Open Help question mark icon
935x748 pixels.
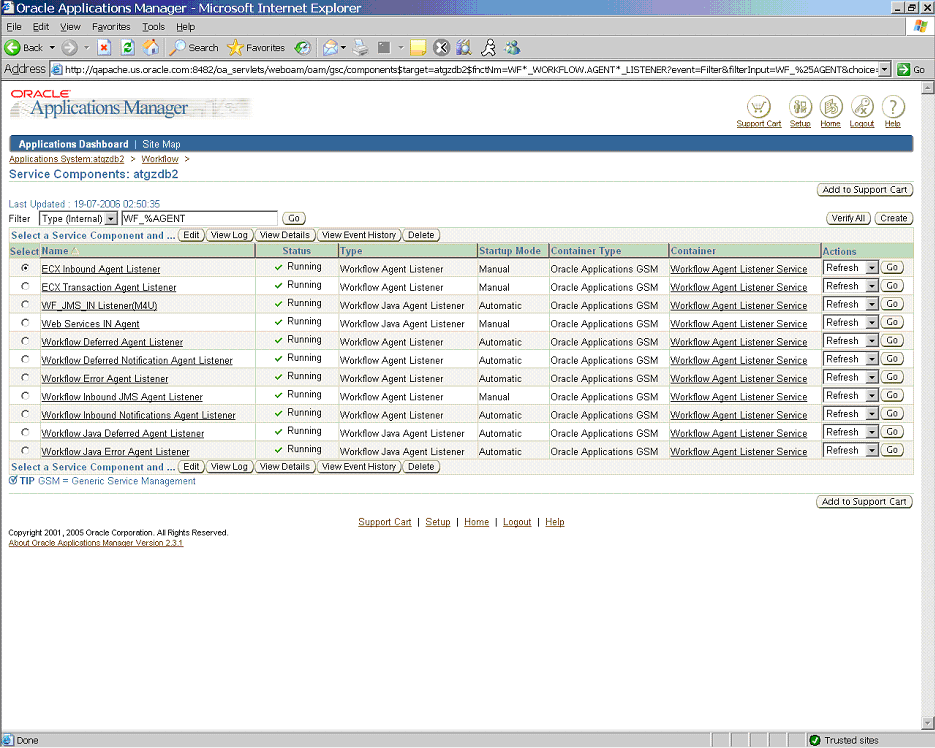(893, 107)
